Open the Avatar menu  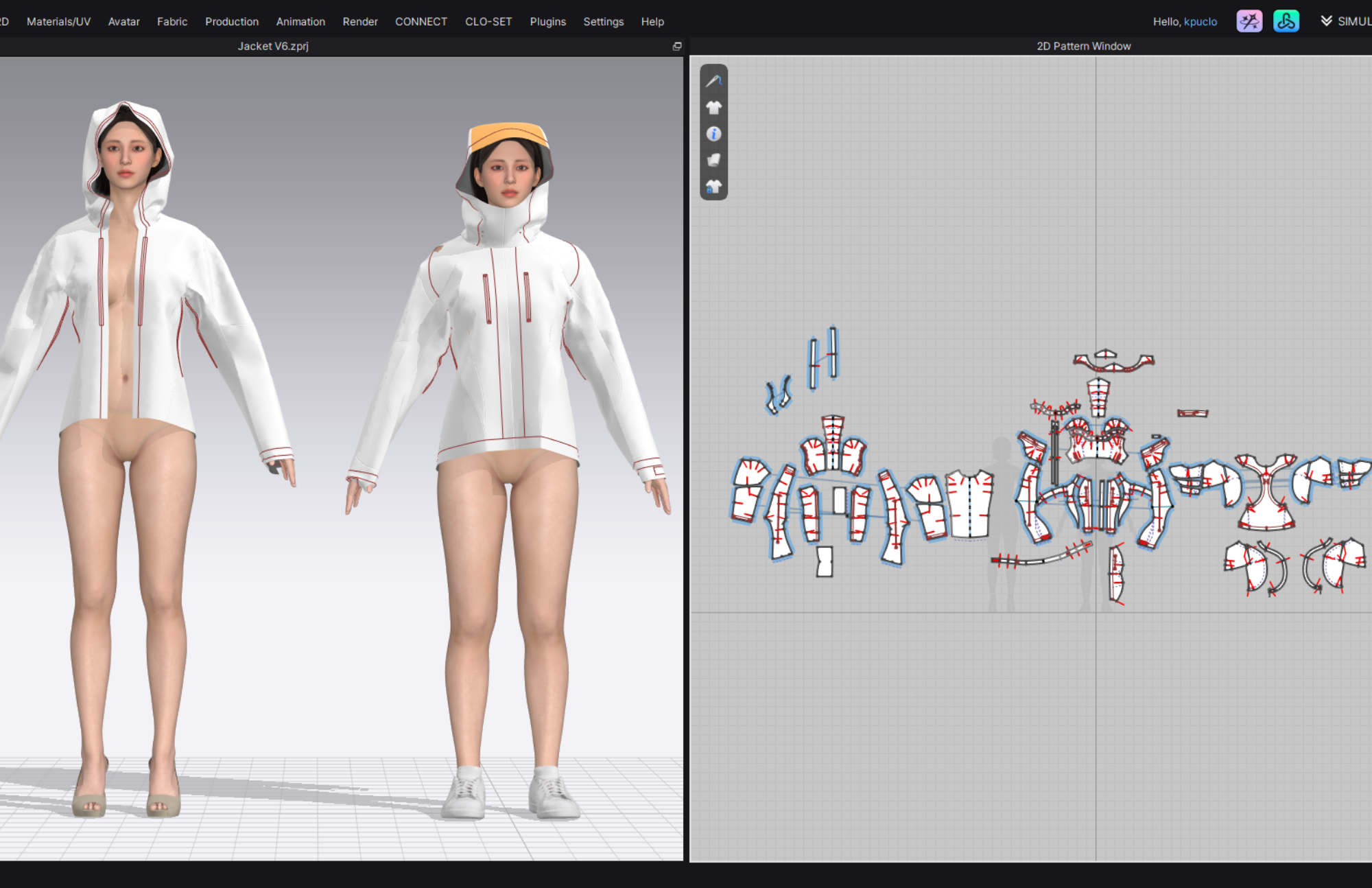[x=123, y=21]
